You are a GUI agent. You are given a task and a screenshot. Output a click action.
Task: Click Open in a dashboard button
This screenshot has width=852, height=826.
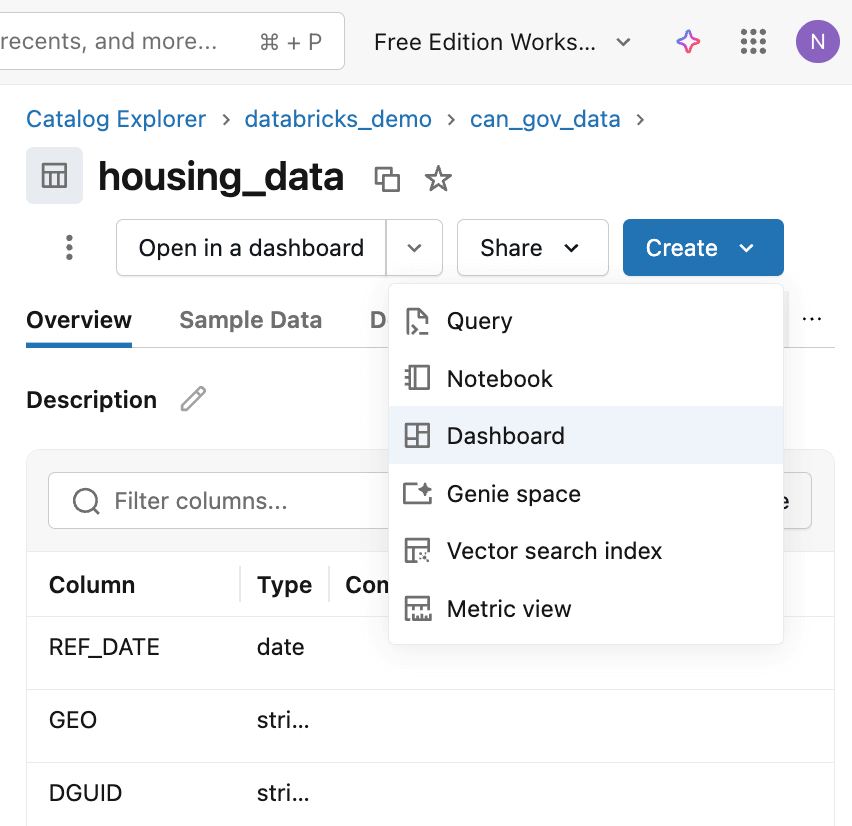pos(251,248)
